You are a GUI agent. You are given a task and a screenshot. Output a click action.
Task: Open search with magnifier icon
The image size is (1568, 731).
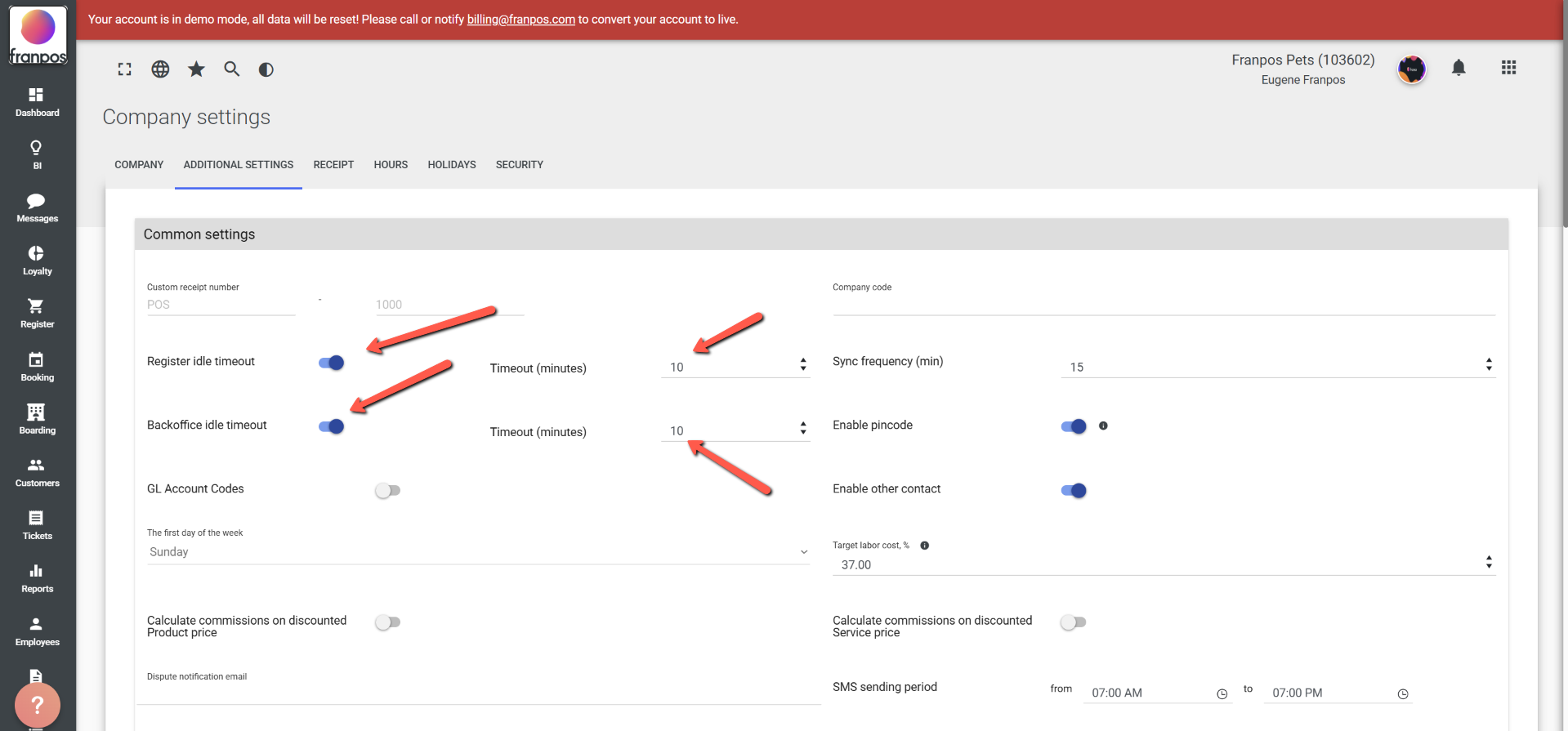(232, 69)
